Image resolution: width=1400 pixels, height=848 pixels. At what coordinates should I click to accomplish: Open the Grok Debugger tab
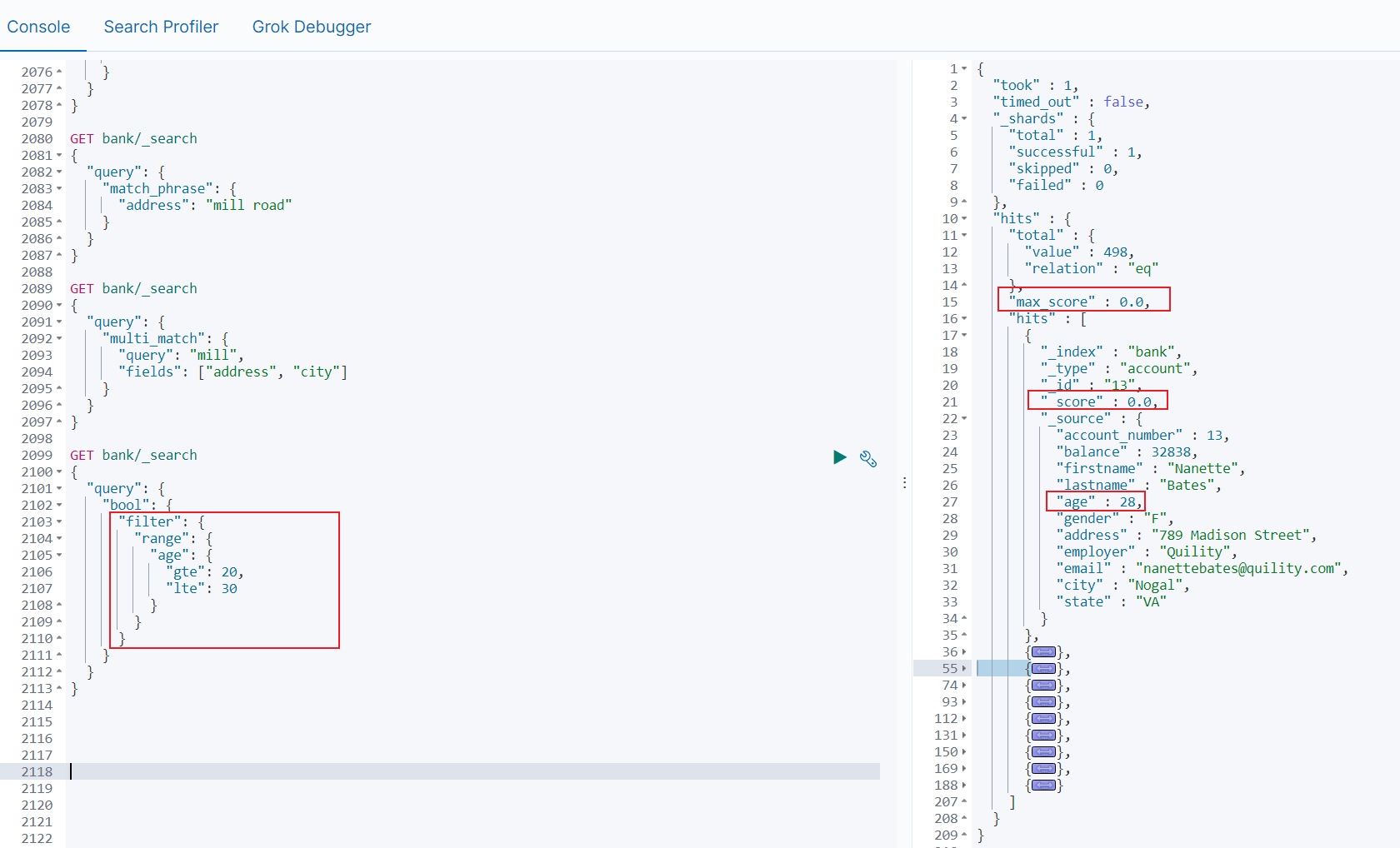(312, 27)
